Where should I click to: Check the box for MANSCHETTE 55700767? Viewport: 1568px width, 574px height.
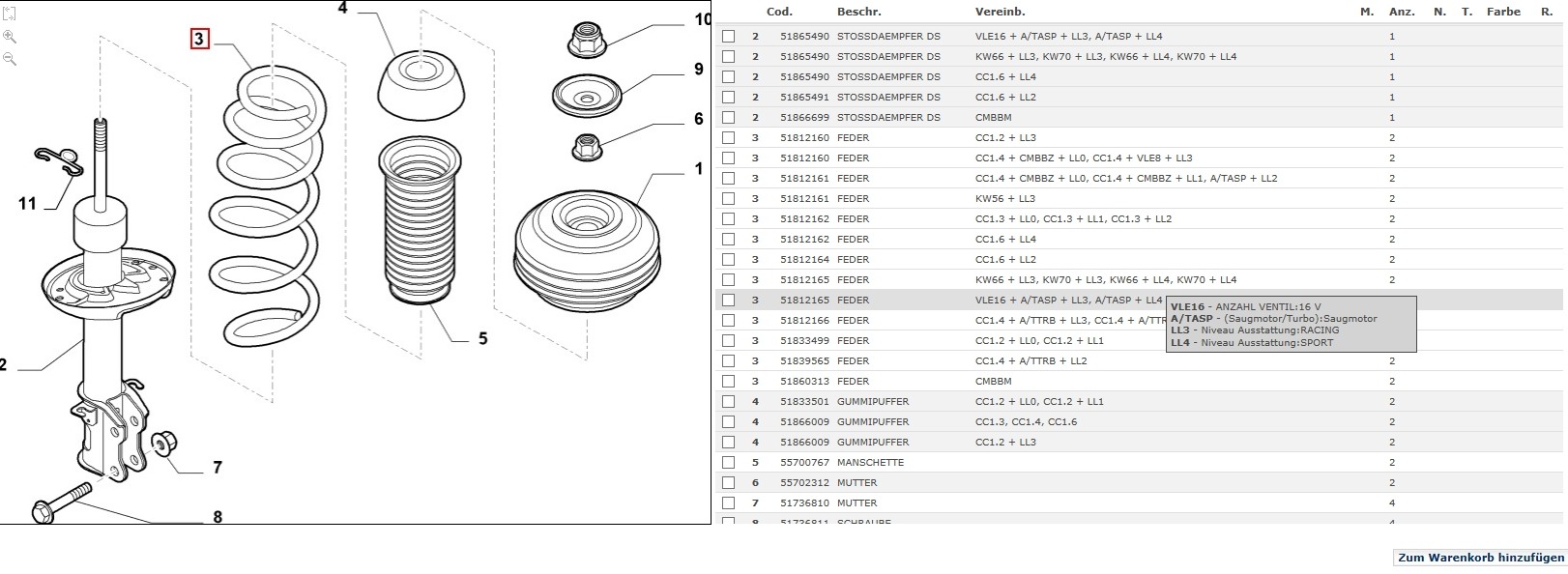tap(728, 463)
